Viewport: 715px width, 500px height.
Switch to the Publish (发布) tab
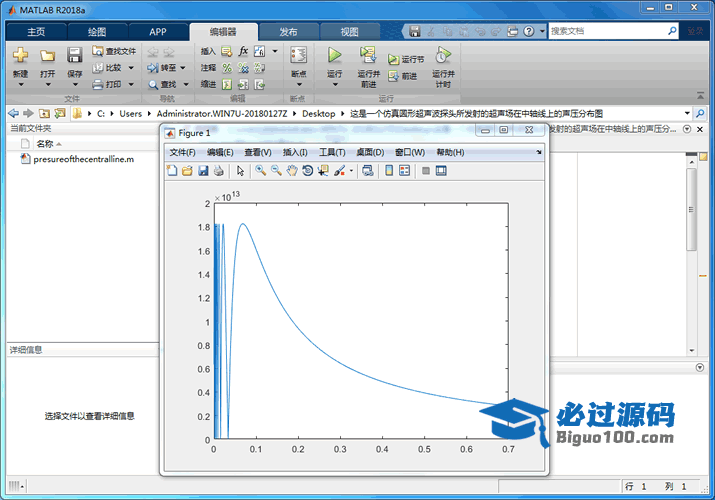coord(288,32)
